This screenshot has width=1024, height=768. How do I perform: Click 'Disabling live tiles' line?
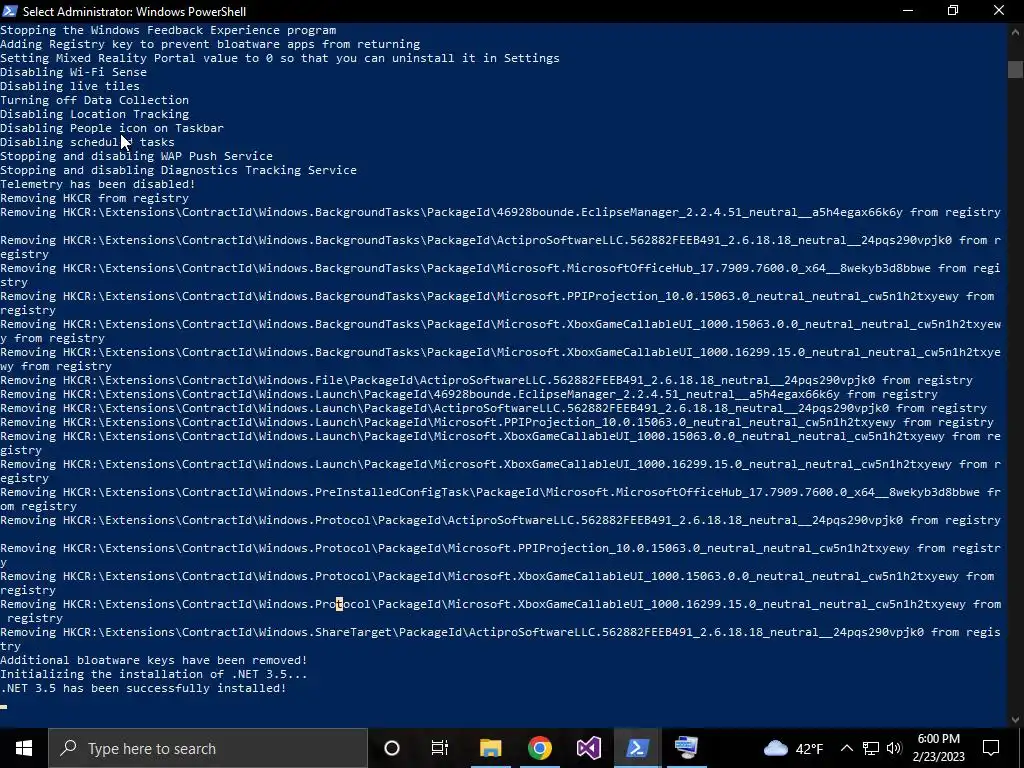point(70,86)
